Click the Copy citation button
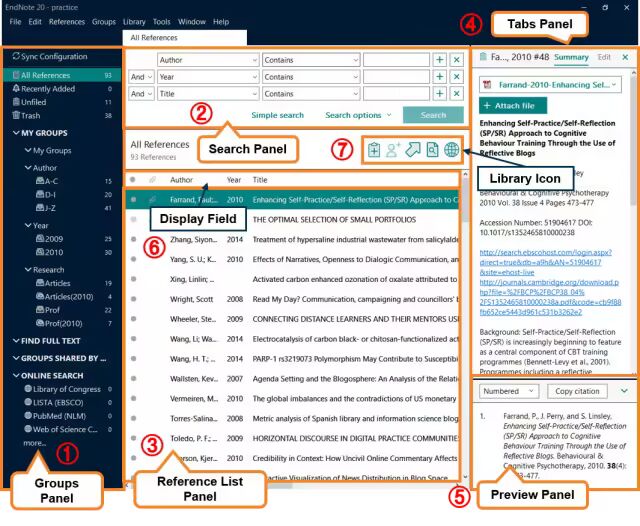 tap(577, 391)
